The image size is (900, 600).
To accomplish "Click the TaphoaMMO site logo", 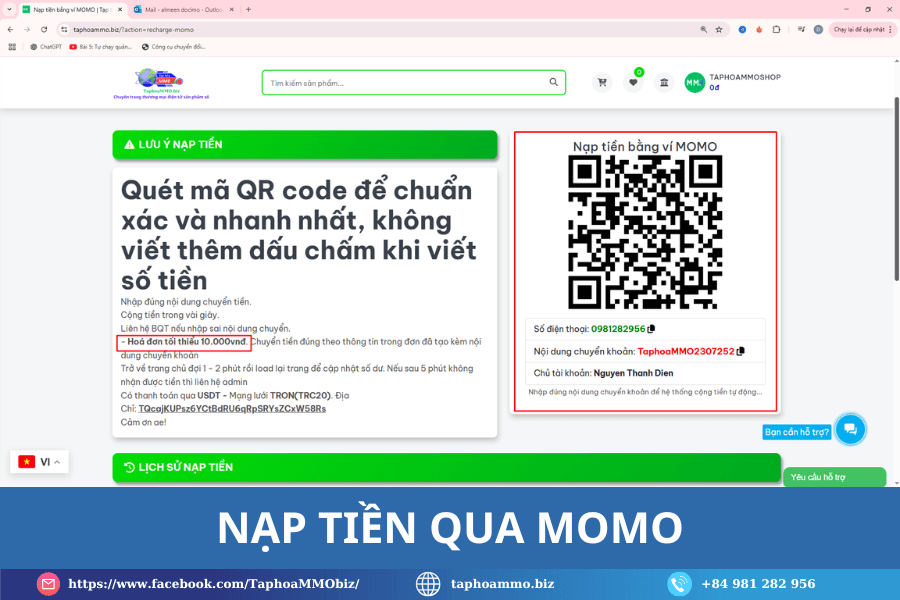I will (x=161, y=83).
